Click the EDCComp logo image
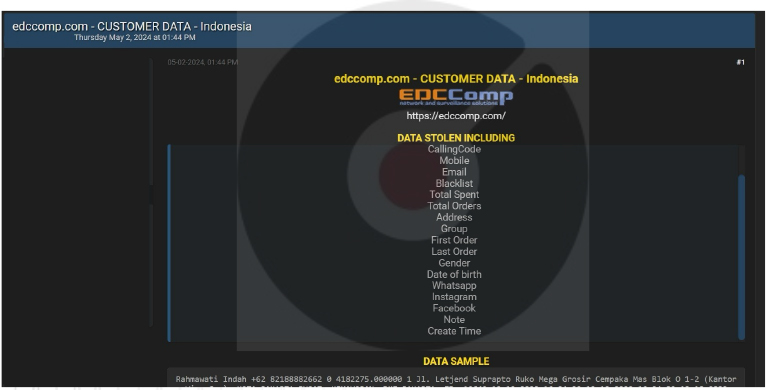This screenshot has width=766, height=390. [456, 97]
